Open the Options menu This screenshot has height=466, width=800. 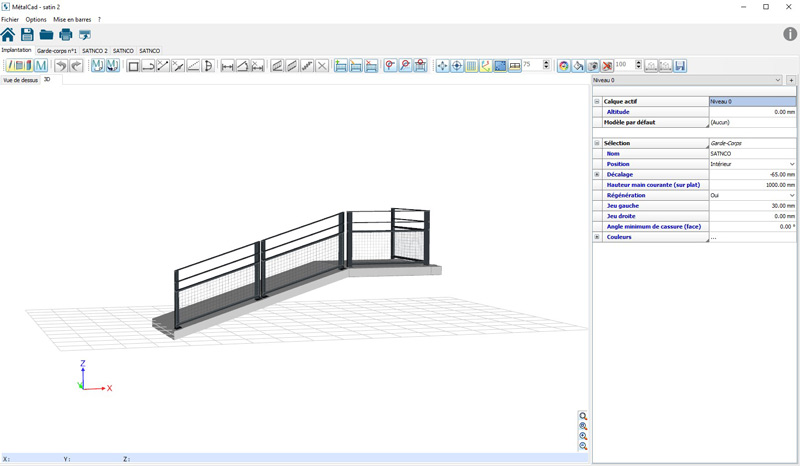(x=36, y=19)
